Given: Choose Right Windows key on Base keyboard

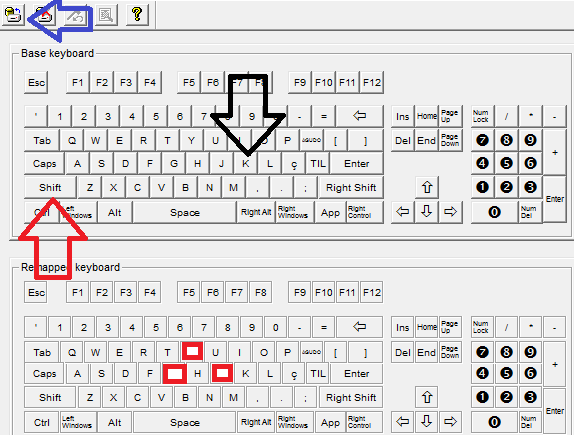Looking at the screenshot, I should click(295, 212).
